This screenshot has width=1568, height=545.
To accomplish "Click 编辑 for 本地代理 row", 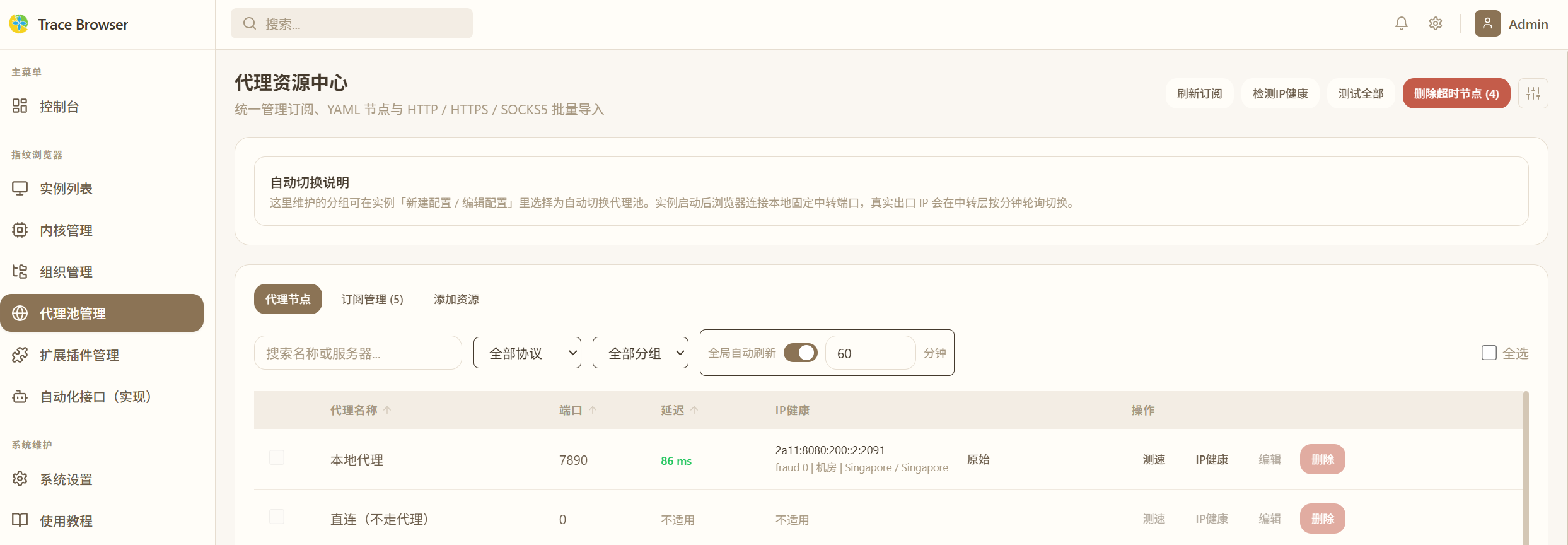I will pyautogui.click(x=1270, y=459).
